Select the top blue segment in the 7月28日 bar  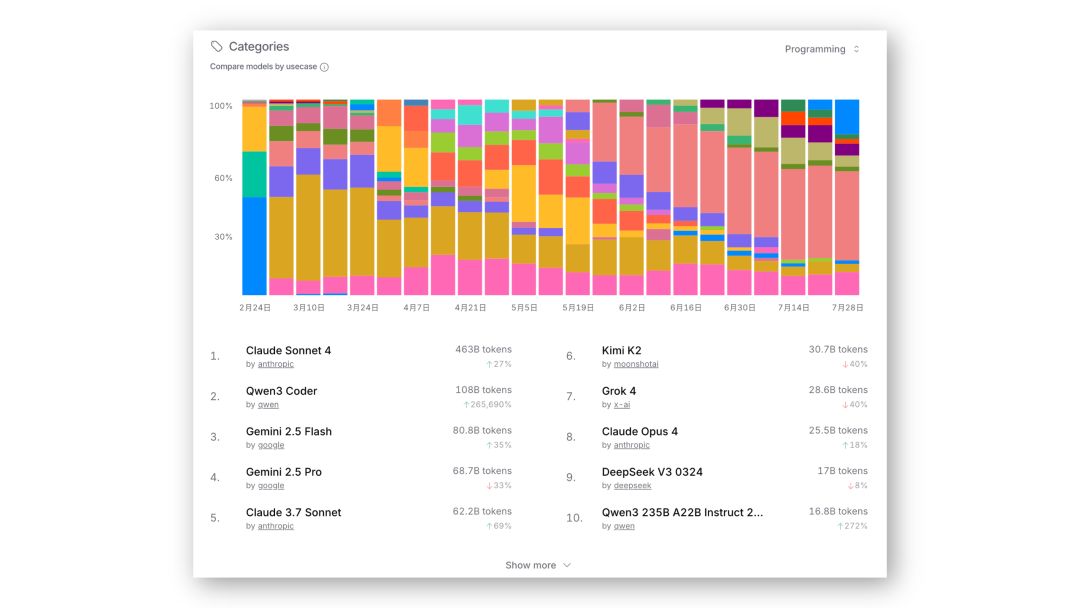(847, 117)
